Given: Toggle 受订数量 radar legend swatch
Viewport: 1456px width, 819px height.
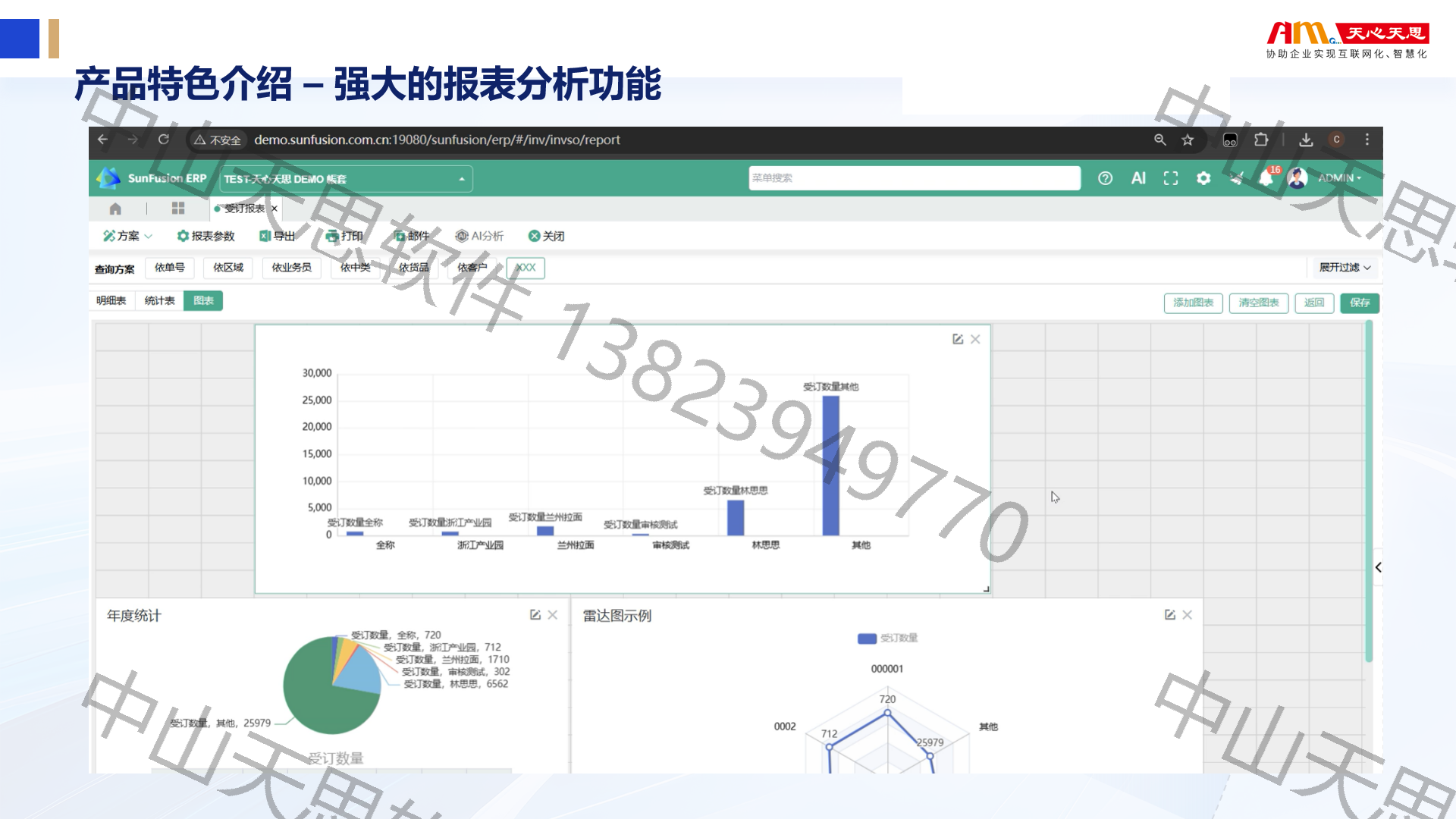Looking at the screenshot, I should point(867,639).
